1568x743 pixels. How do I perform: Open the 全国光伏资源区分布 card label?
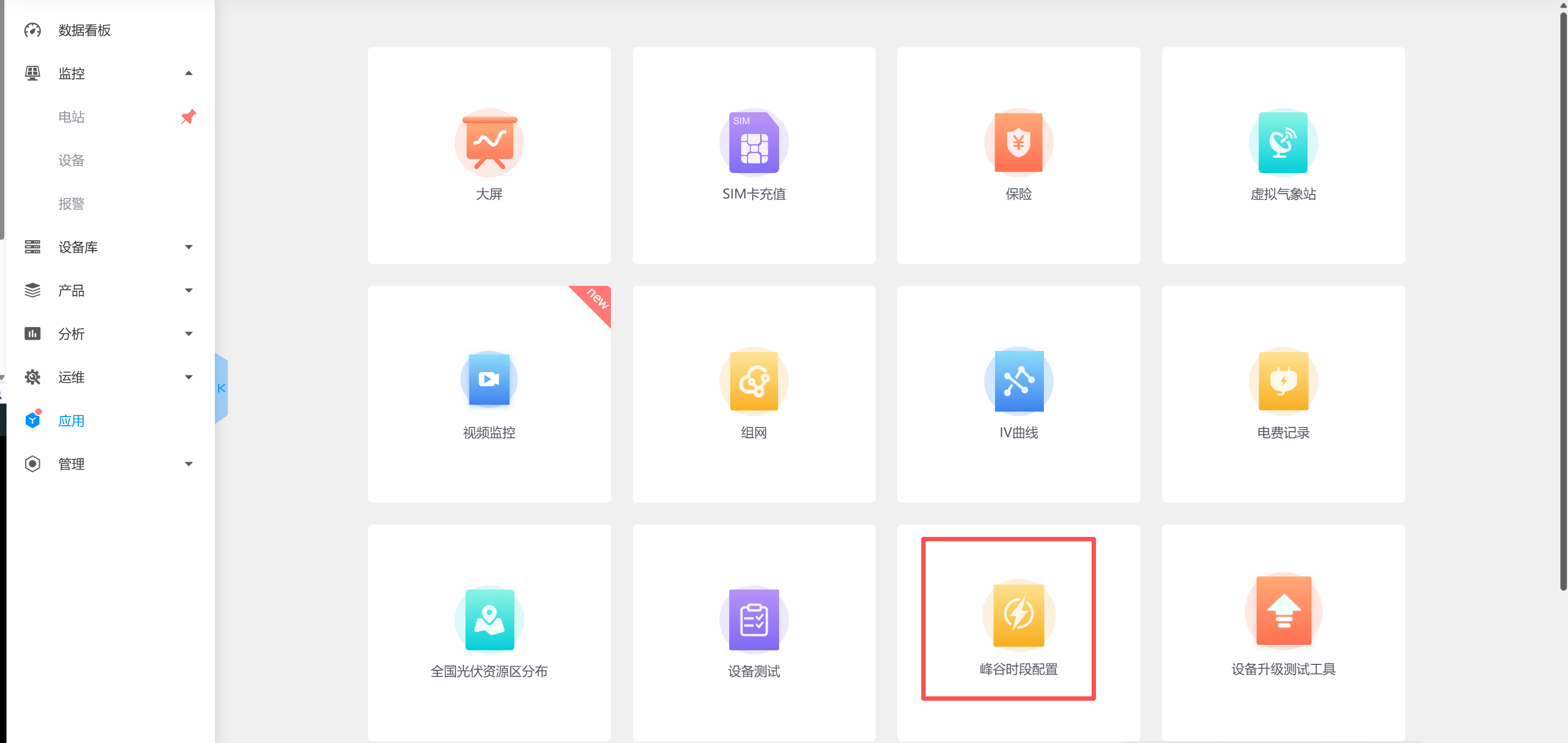pyautogui.click(x=489, y=671)
